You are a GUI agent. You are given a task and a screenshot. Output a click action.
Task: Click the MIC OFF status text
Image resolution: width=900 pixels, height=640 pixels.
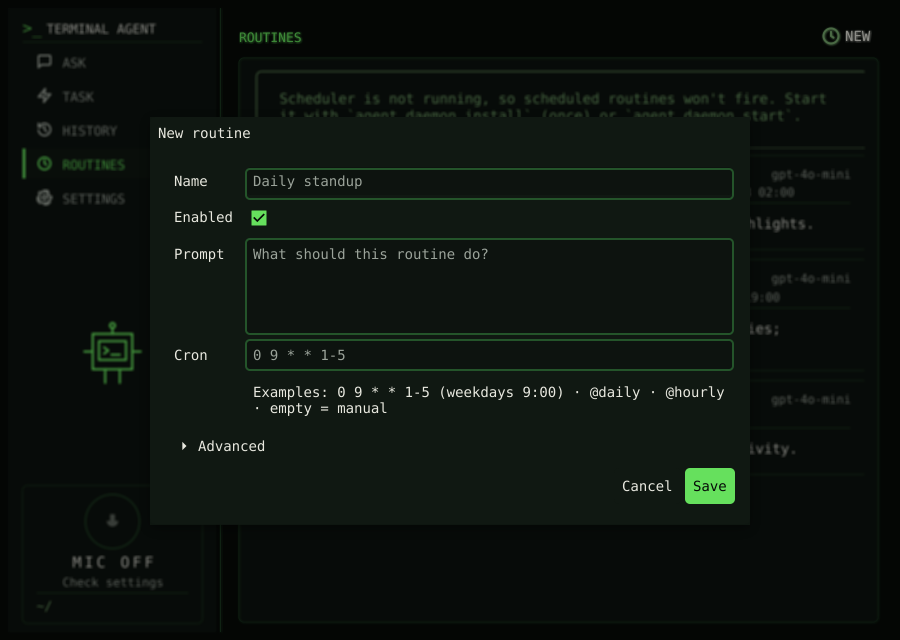coord(112,561)
